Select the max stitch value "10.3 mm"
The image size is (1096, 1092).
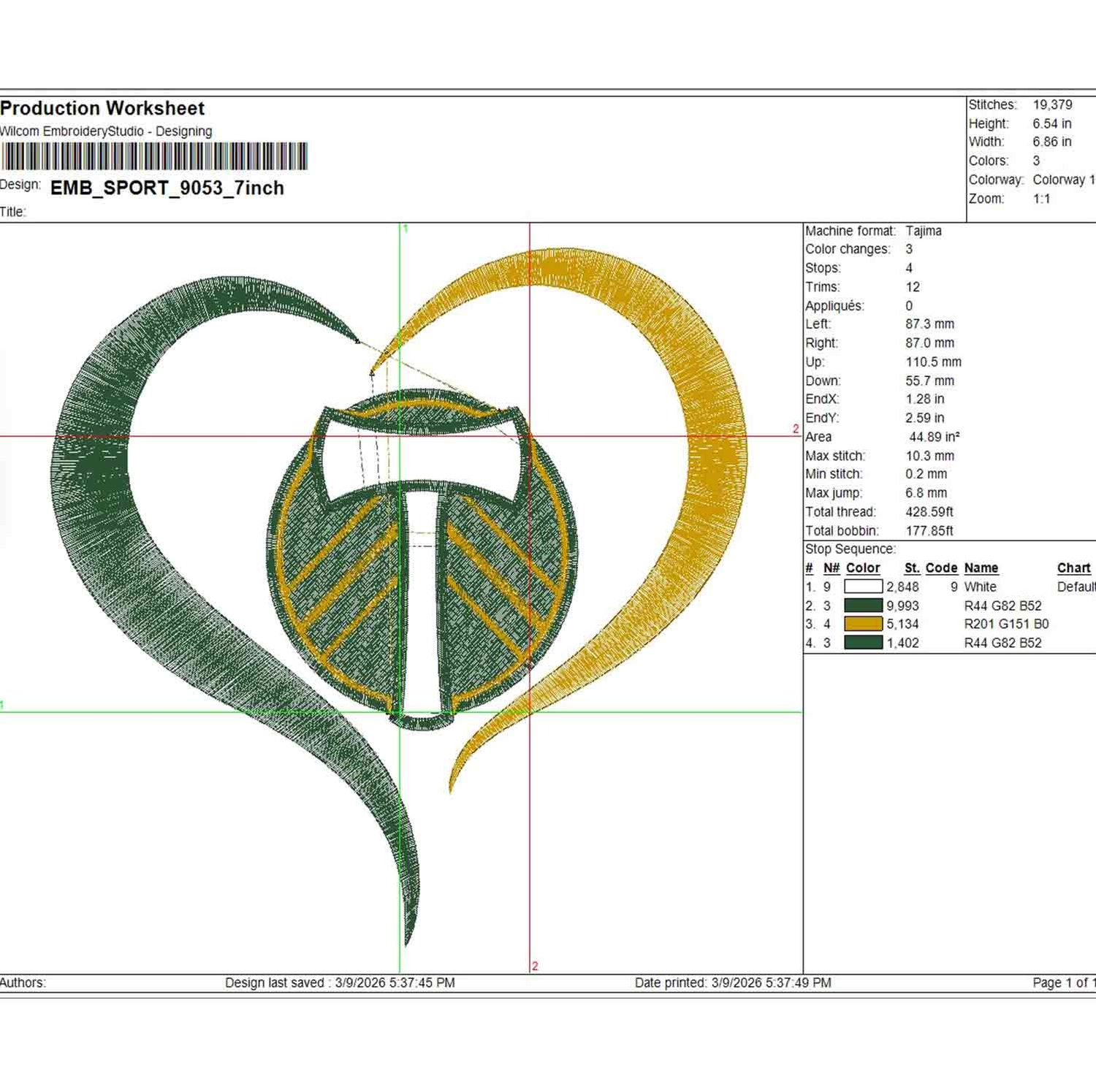pos(930,456)
